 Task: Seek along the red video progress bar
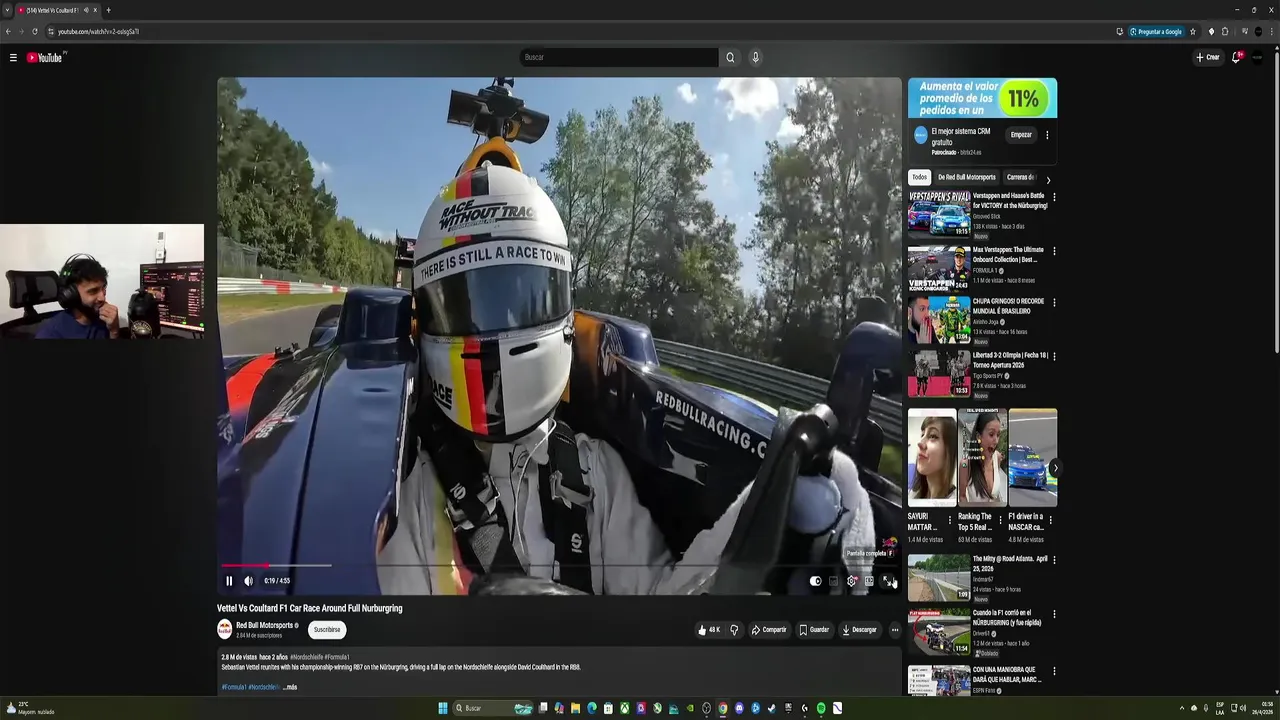click(x=560, y=565)
